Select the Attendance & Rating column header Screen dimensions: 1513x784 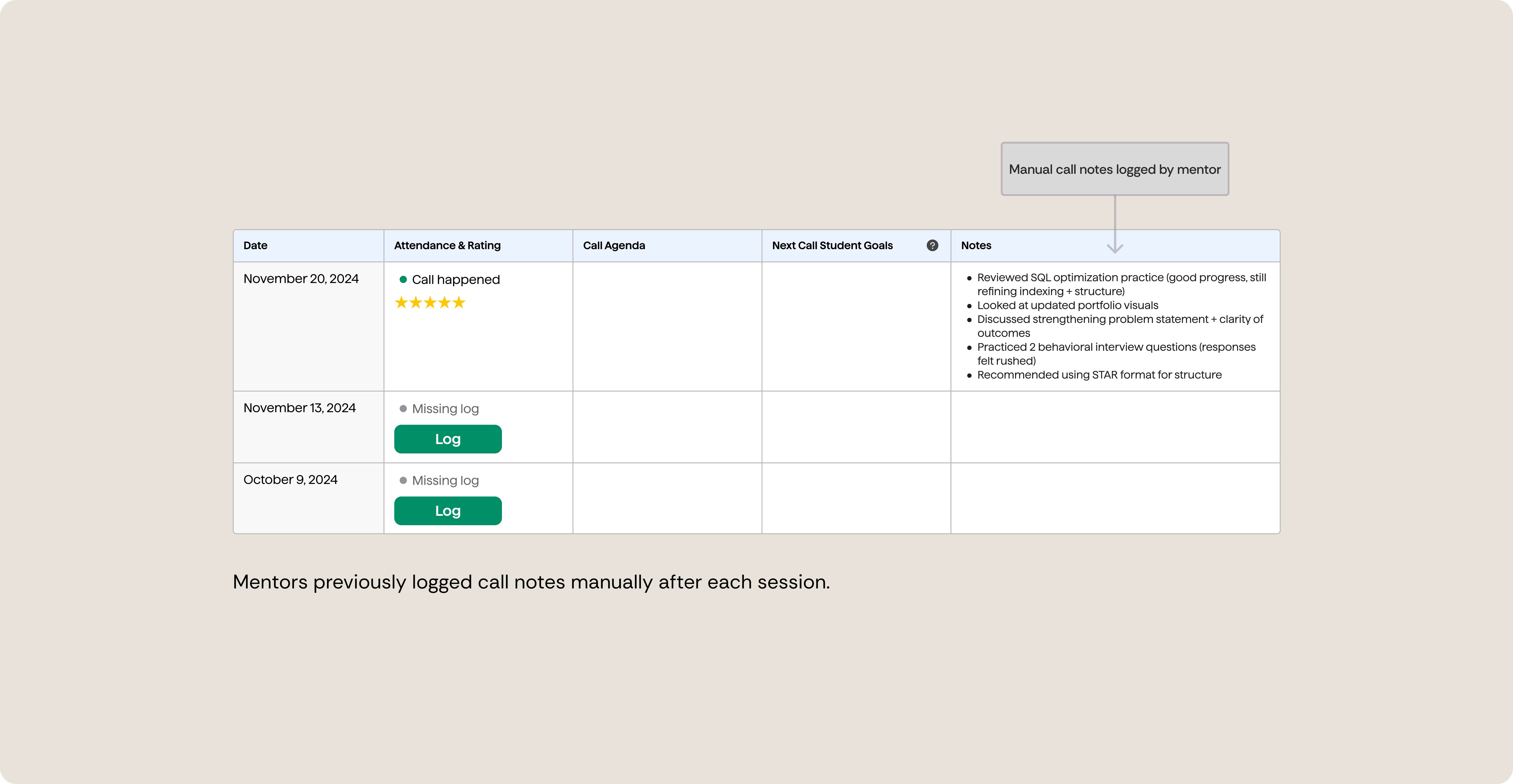point(478,246)
